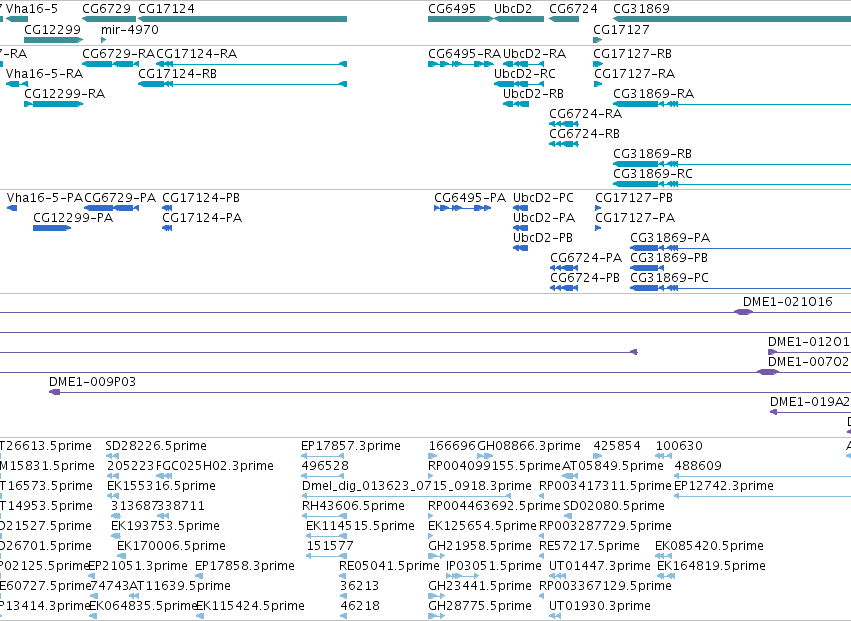
Task: Click EST 425854 label
Action: [x=617, y=446]
